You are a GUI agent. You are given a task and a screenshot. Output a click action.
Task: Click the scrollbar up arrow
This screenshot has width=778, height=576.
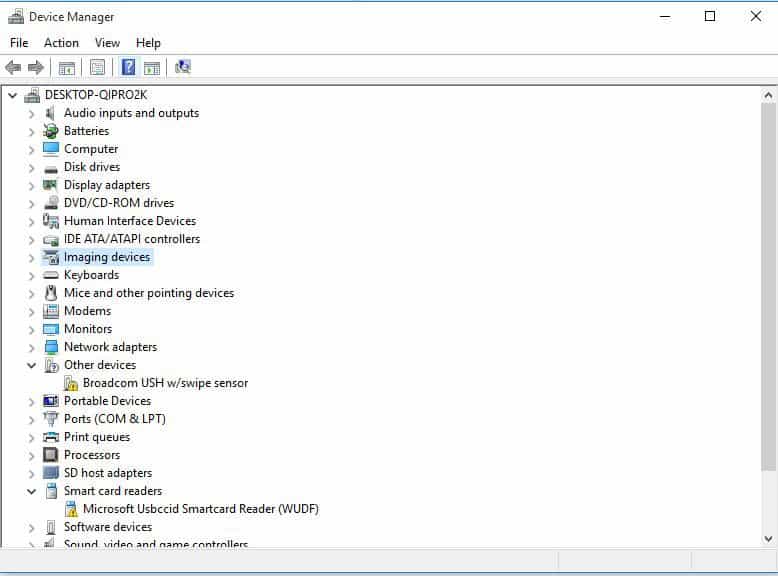[x=768, y=95]
